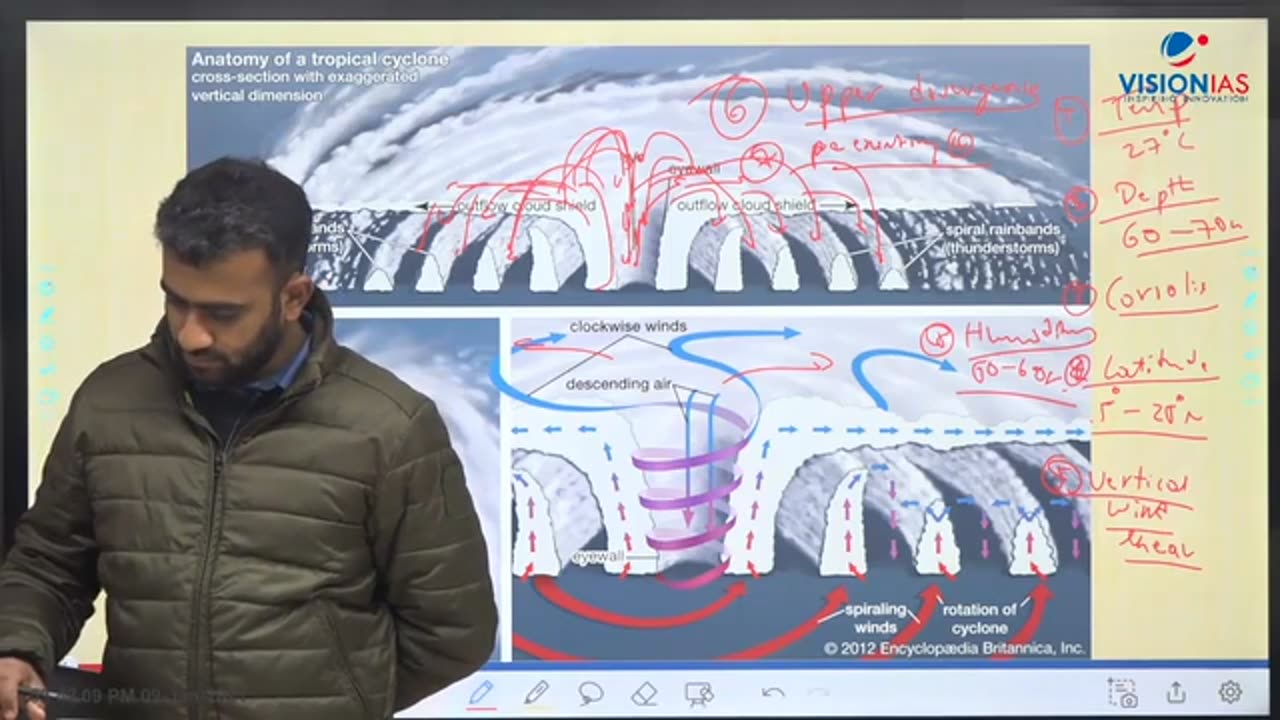Screen dimensions: 1280x720
Task: Open the share/export option
Action: [1176, 692]
